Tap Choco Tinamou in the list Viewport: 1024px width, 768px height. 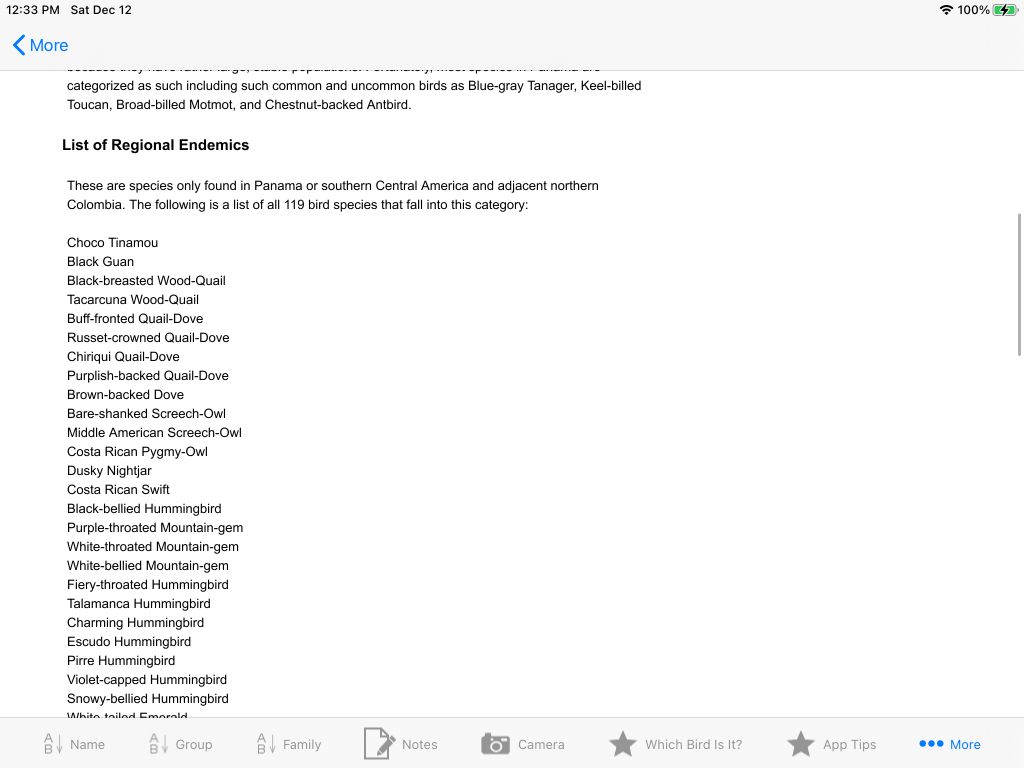tap(112, 242)
